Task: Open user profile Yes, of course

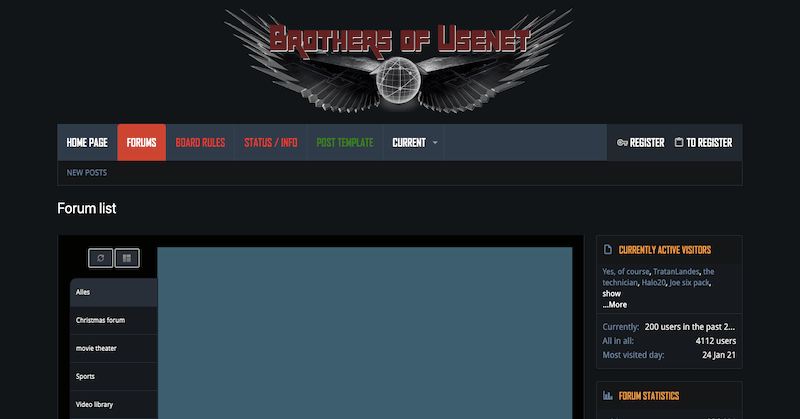Action: click(x=626, y=272)
